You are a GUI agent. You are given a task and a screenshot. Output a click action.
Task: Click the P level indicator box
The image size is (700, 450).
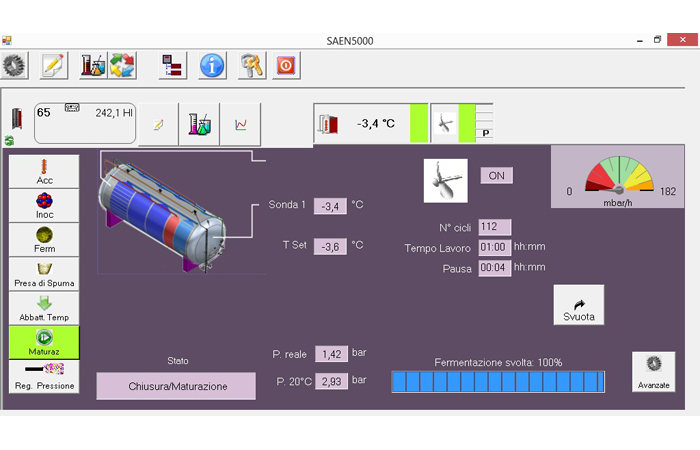(x=485, y=133)
